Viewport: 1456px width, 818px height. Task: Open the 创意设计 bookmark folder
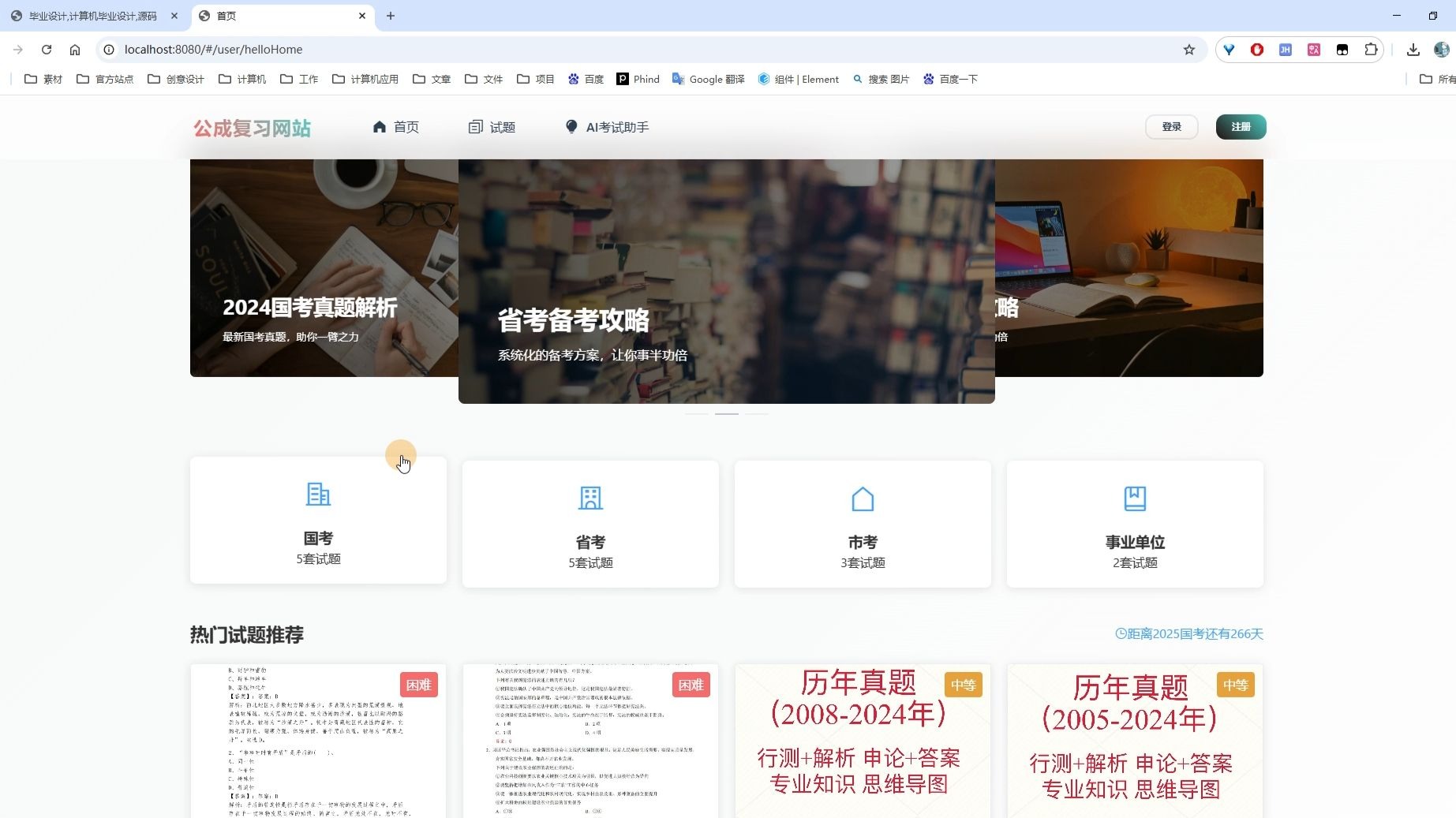click(x=176, y=79)
